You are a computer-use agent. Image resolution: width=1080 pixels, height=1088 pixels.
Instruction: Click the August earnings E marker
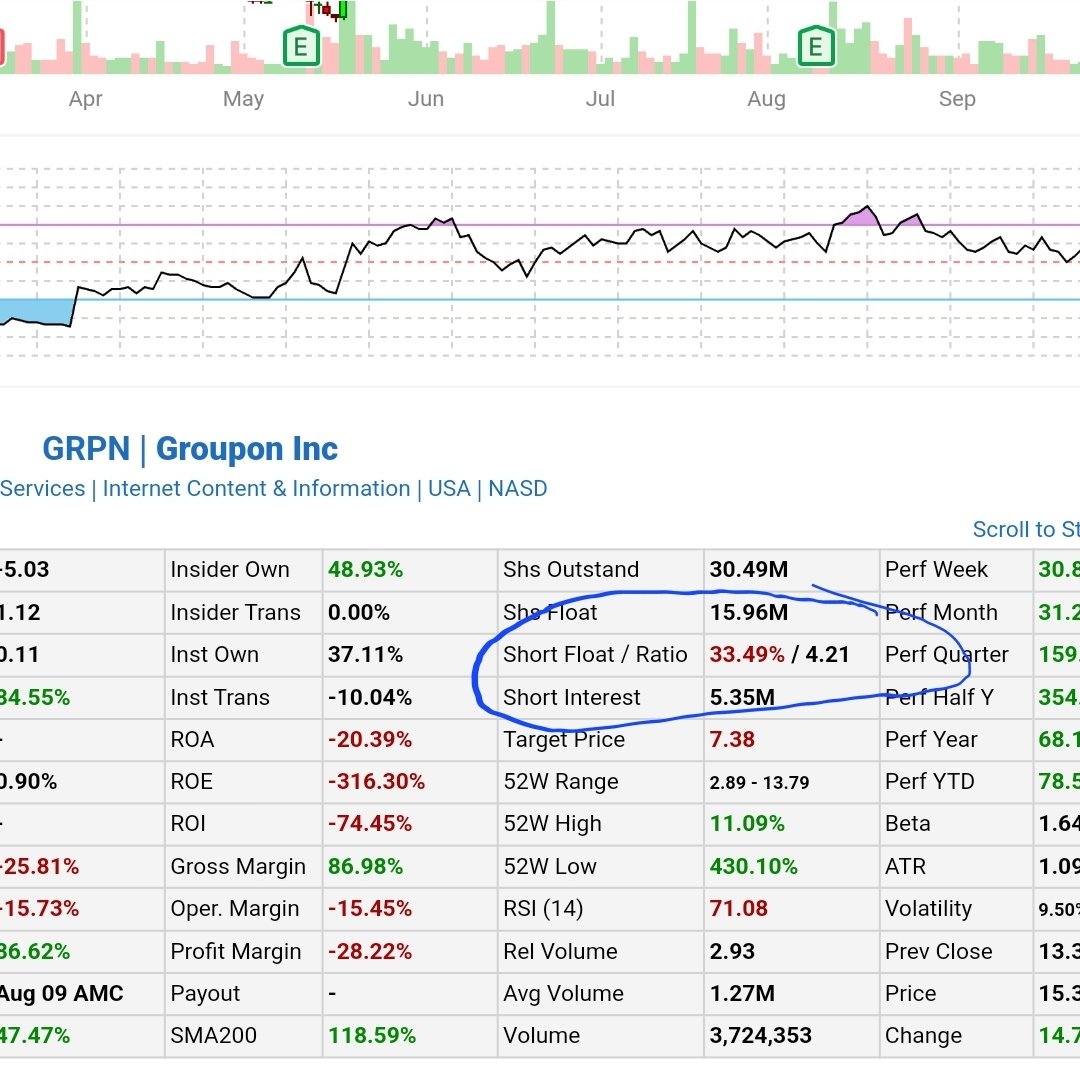(816, 46)
